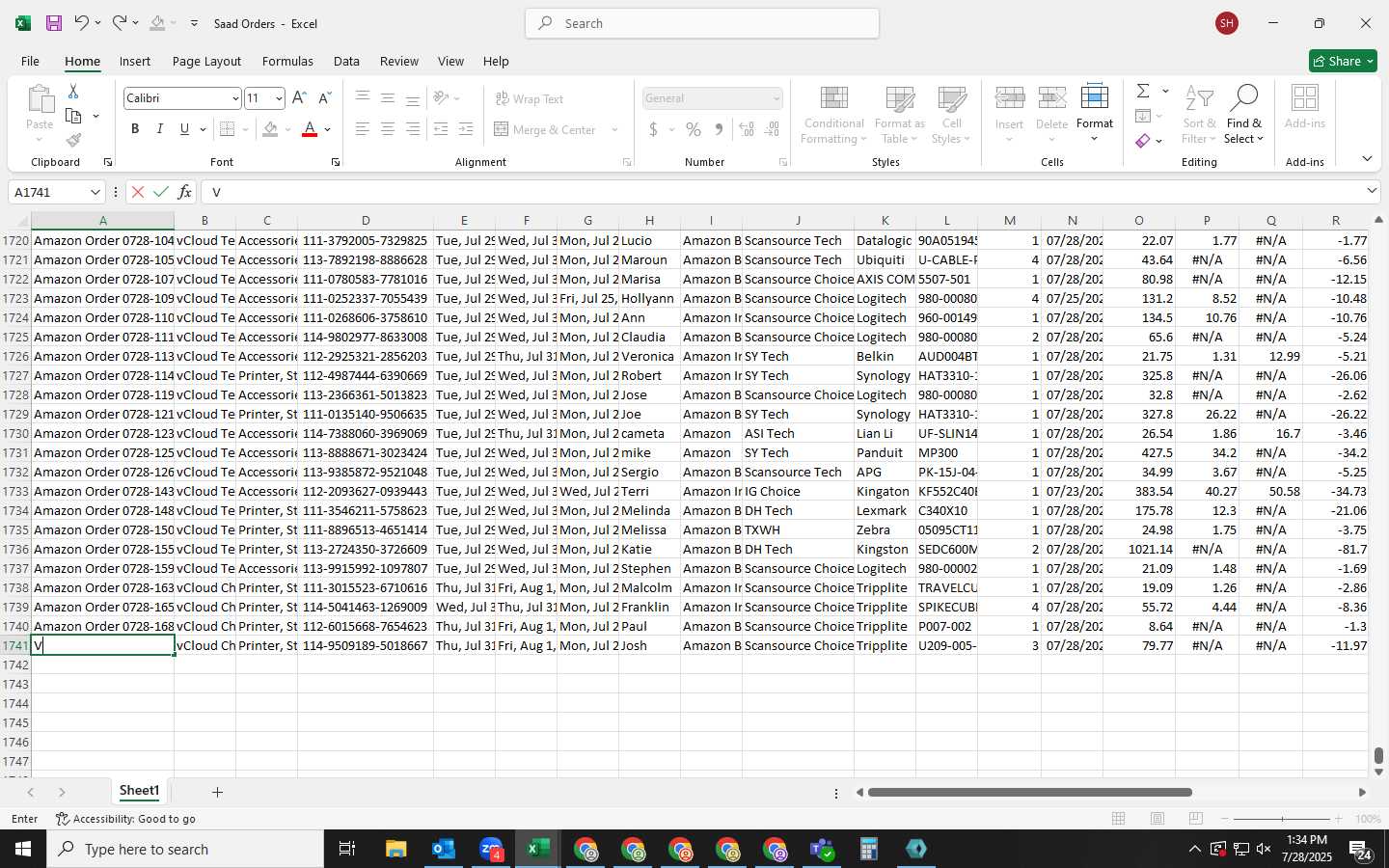Apply the yellow Fill Color bucket
This screenshot has height=868, width=1389.
point(270,129)
